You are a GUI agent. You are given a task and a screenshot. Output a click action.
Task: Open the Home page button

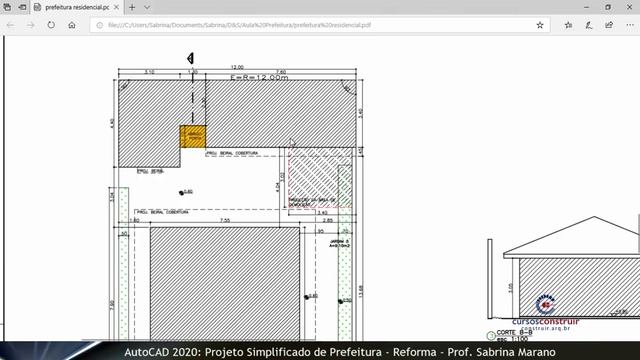pyautogui.click(x=72, y=25)
